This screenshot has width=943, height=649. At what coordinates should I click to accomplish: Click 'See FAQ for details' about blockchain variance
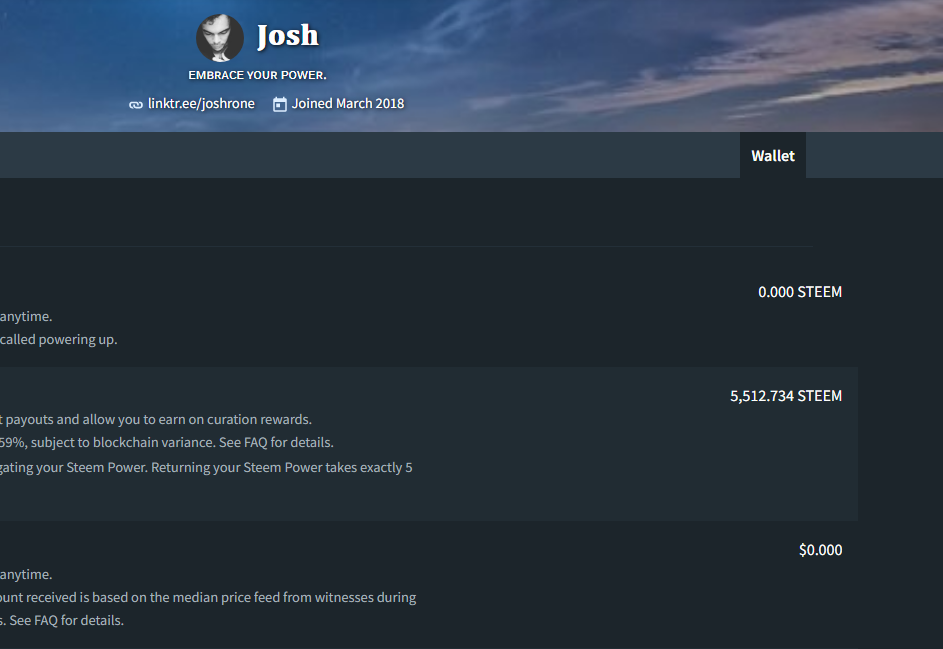pos(276,443)
